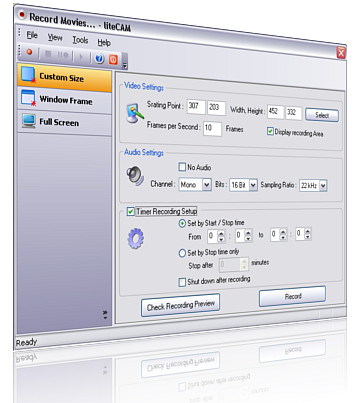
Task: Select Full Screen mode
Action: [65, 122]
